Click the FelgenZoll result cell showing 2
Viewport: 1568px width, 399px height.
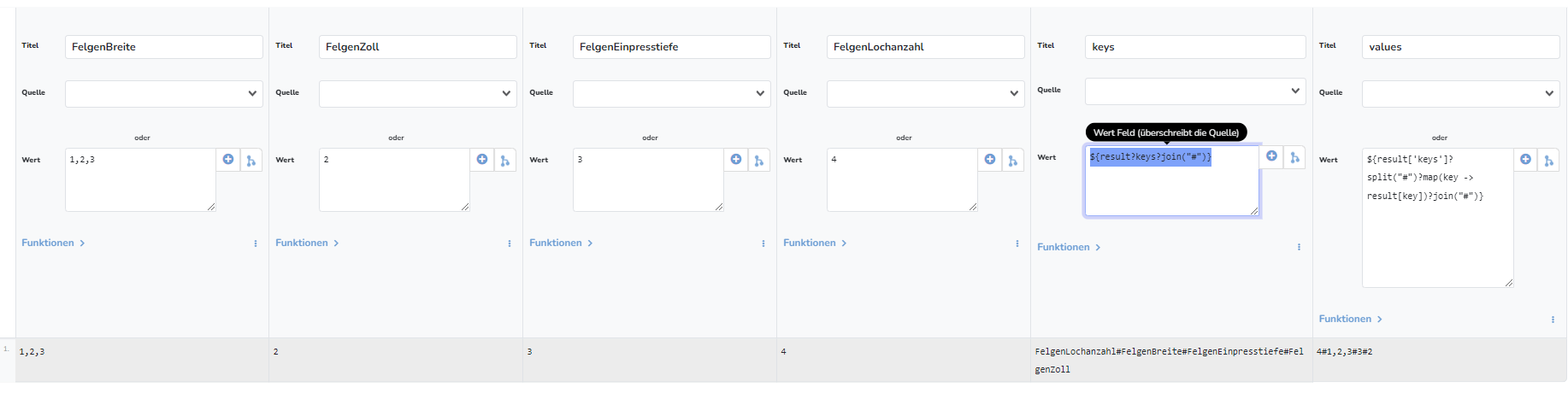point(396,361)
